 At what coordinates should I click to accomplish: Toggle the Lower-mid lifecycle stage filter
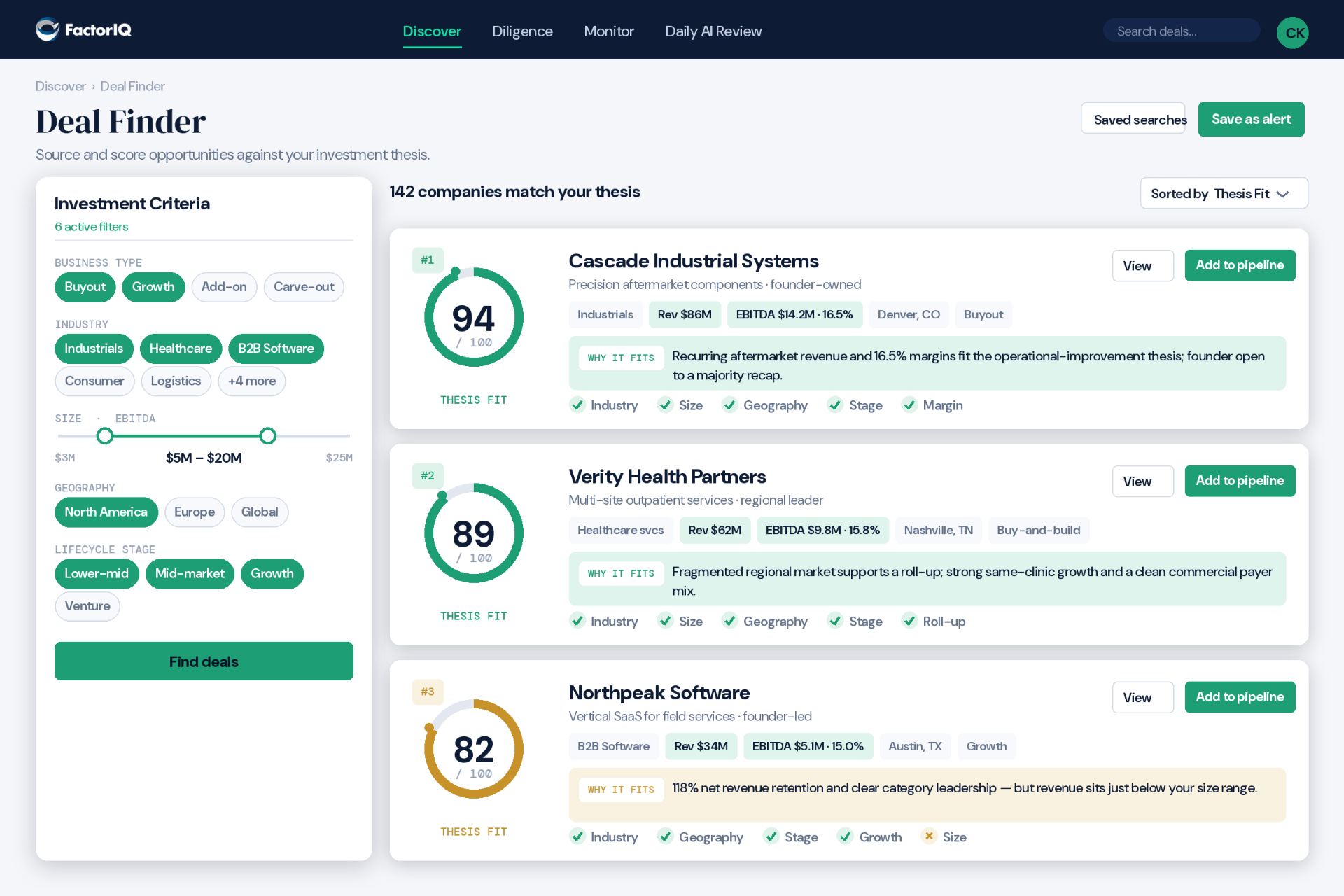(97, 574)
